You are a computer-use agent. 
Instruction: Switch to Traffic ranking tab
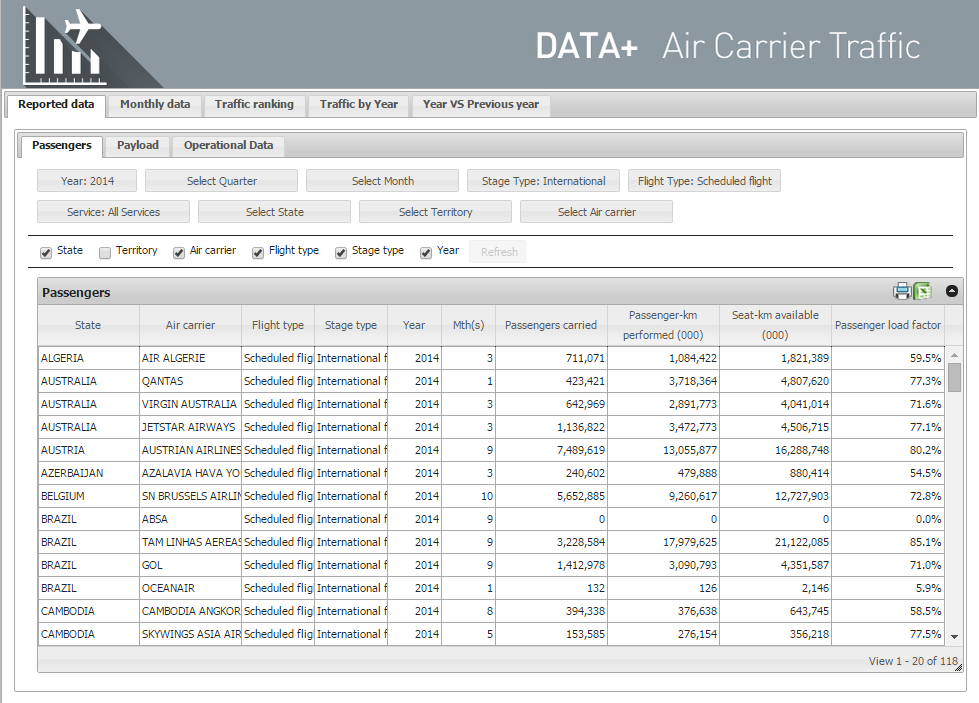pyautogui.click(x=254, y=104)
